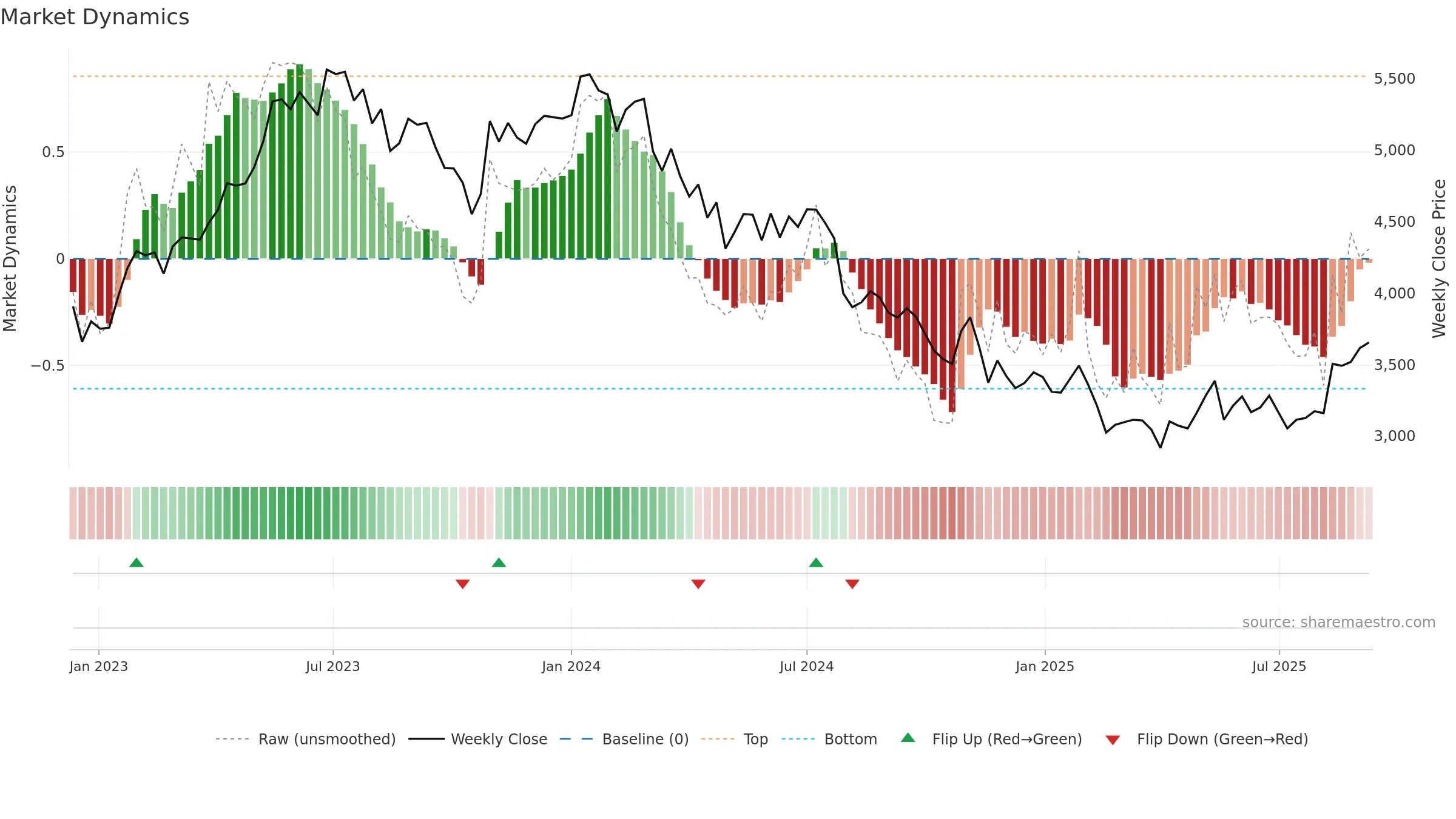1456x819 pixels.
Task: Toggle the Bottom legend entry
Action: click(829, 739)
